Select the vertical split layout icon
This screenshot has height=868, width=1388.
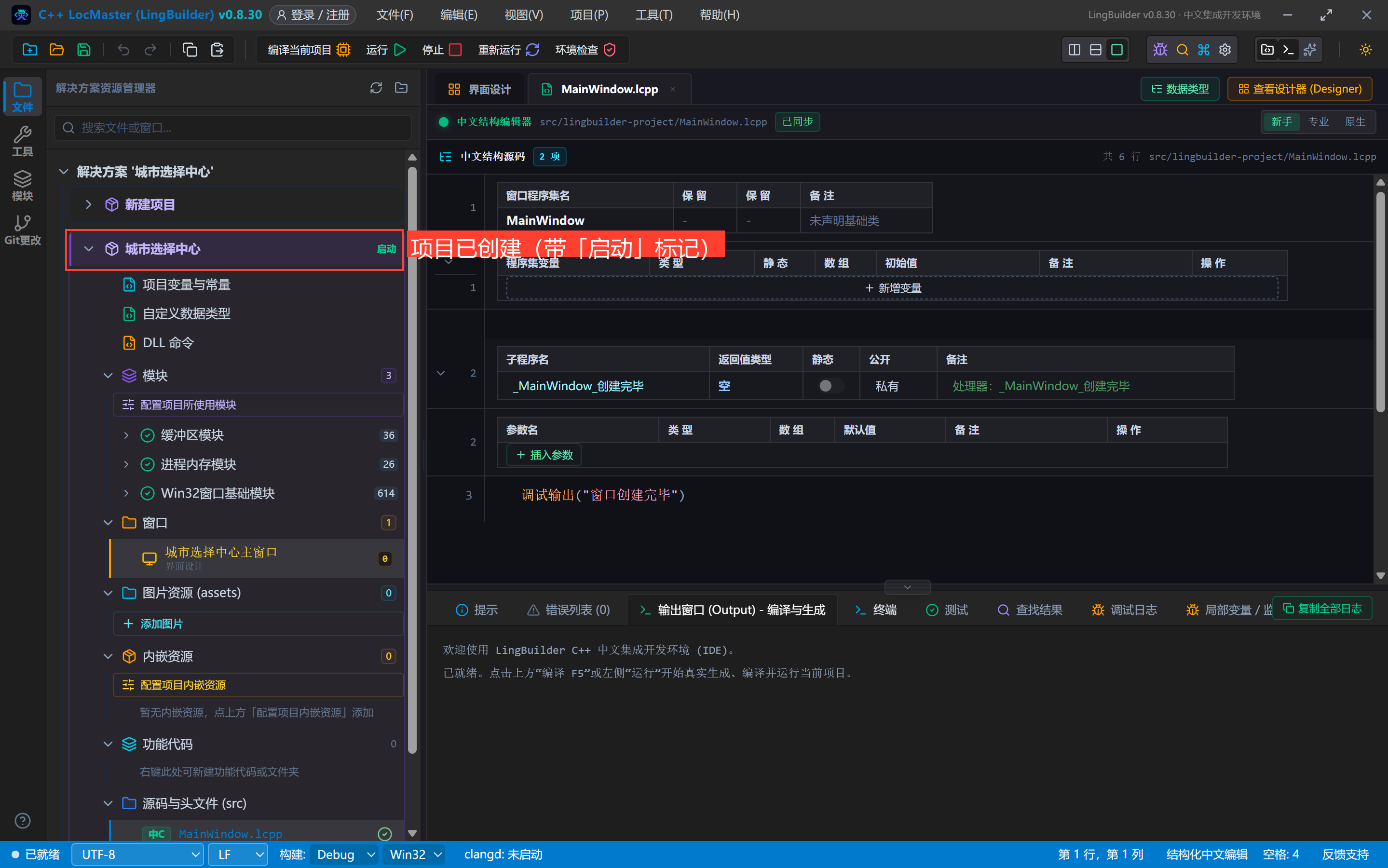1074,50
